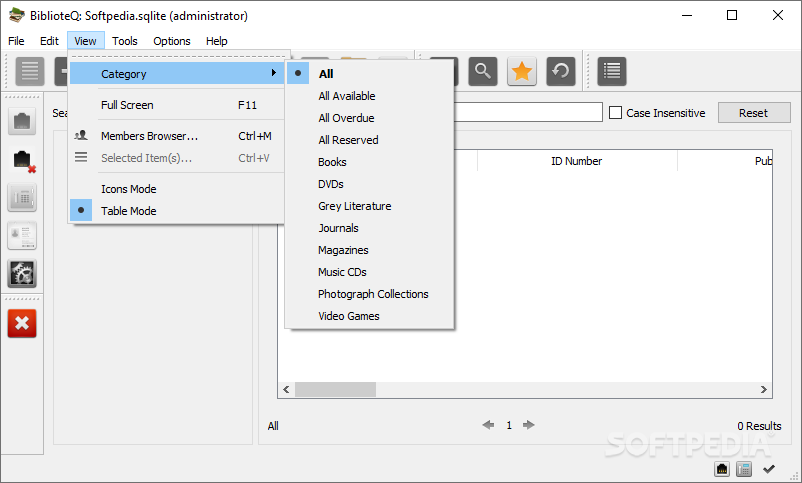Image resolution: width=802 pixels, height=483 pixels.
Task: Click the Reset button
Action: (754, 113)
